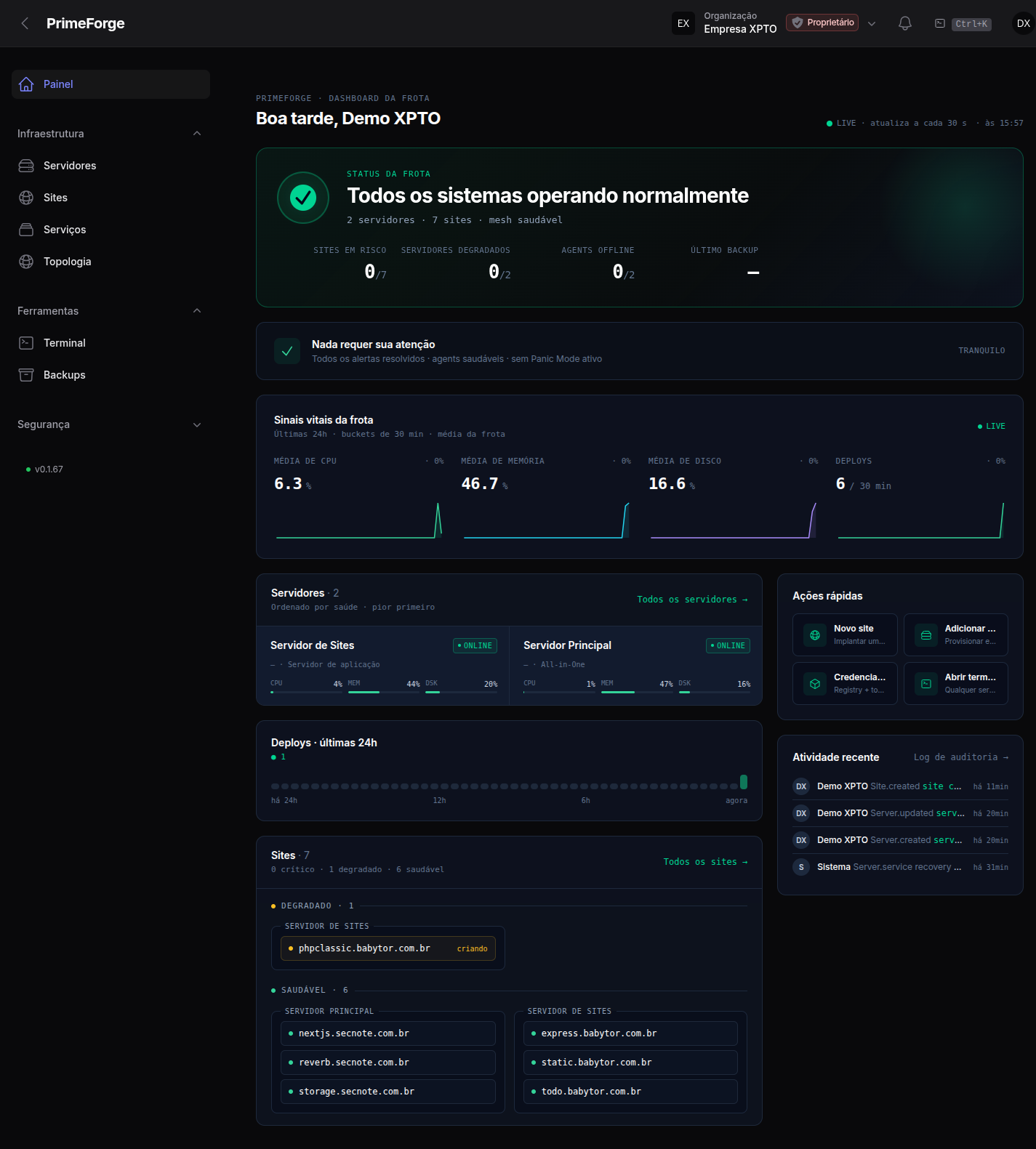
Task: Click the PrimeForge logo text
Action: click(85, 23)
